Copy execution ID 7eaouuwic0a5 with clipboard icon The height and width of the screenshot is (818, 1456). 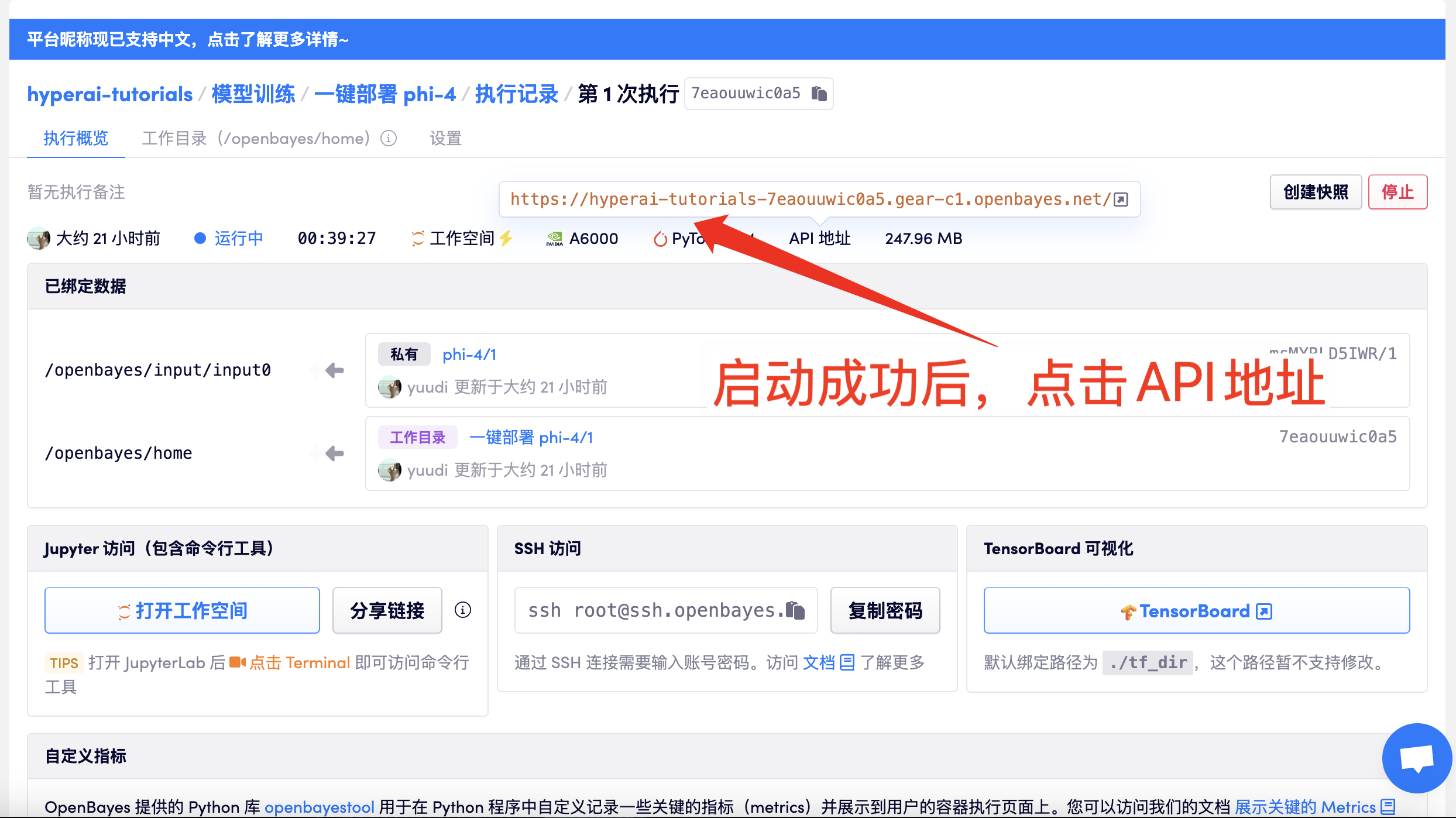point(819,94)
